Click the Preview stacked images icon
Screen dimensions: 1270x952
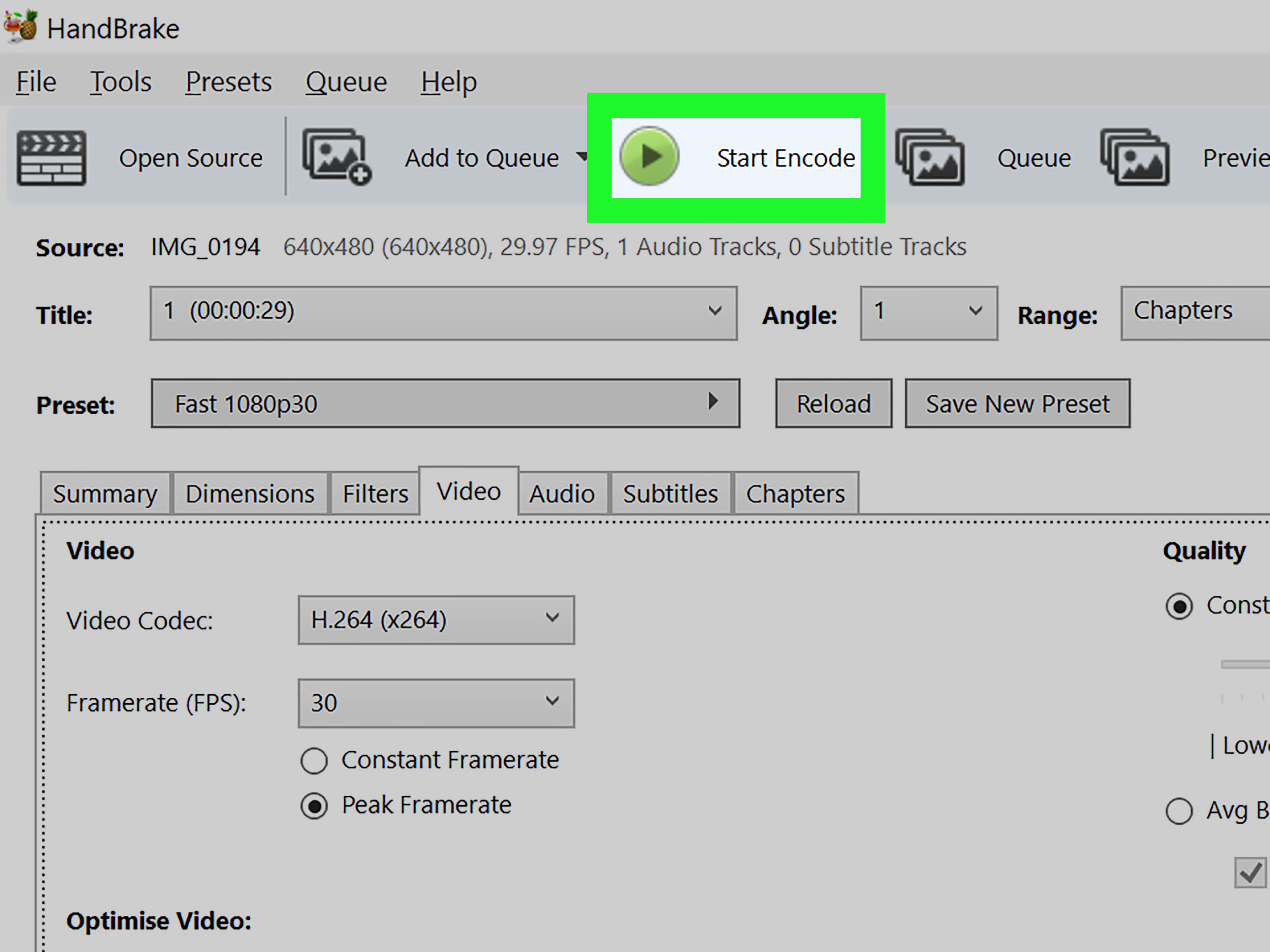1135,157
